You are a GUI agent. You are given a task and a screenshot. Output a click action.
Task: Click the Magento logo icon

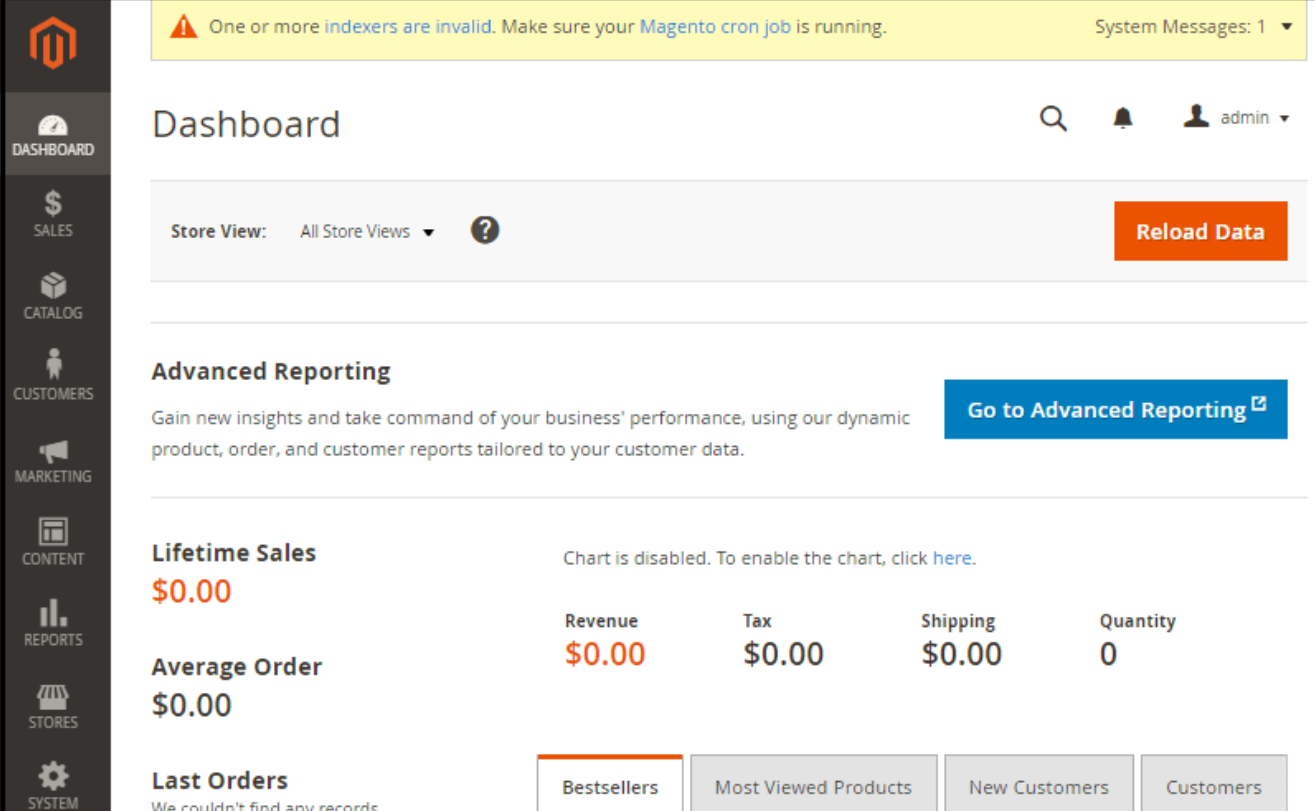click(52, 43)
